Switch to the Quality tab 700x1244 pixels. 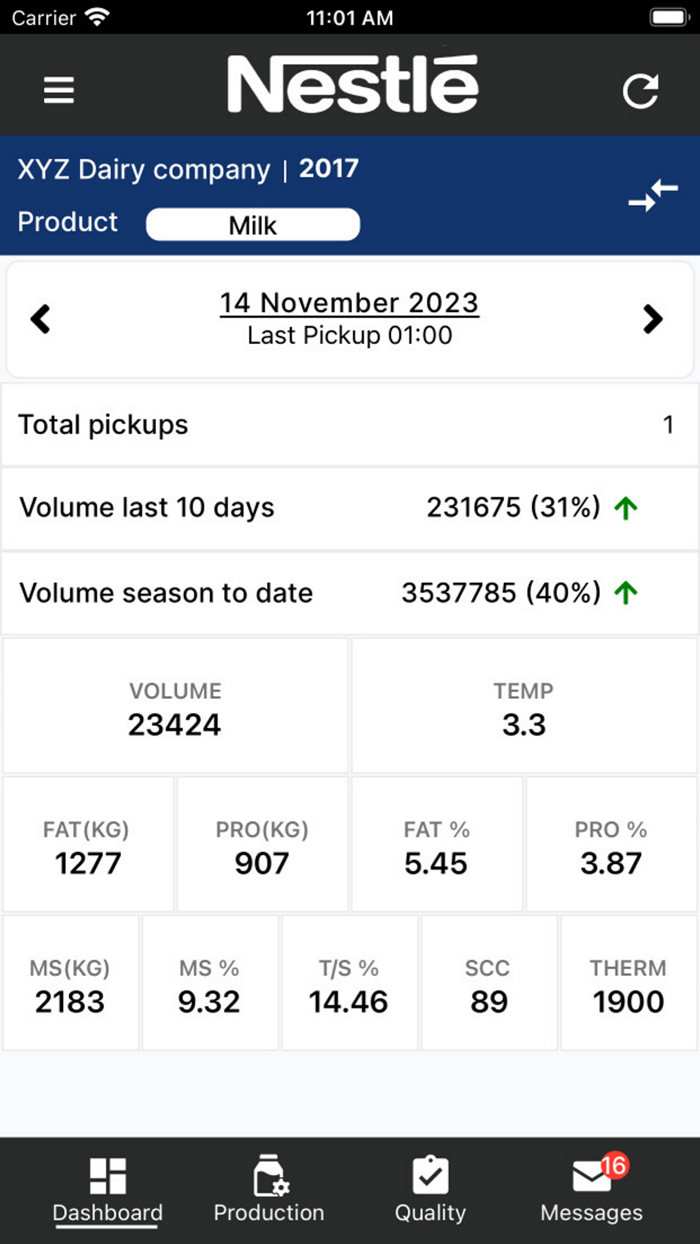pos(430,1190)
